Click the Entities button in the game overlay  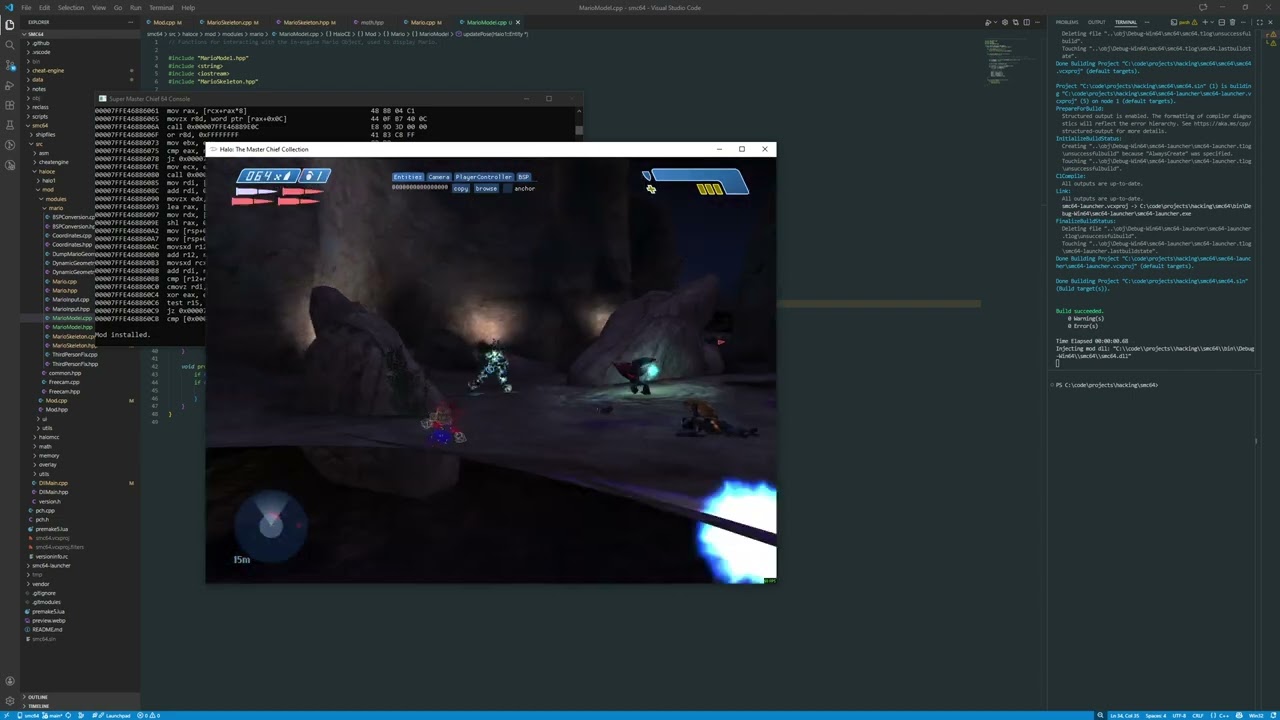[408, 177]
